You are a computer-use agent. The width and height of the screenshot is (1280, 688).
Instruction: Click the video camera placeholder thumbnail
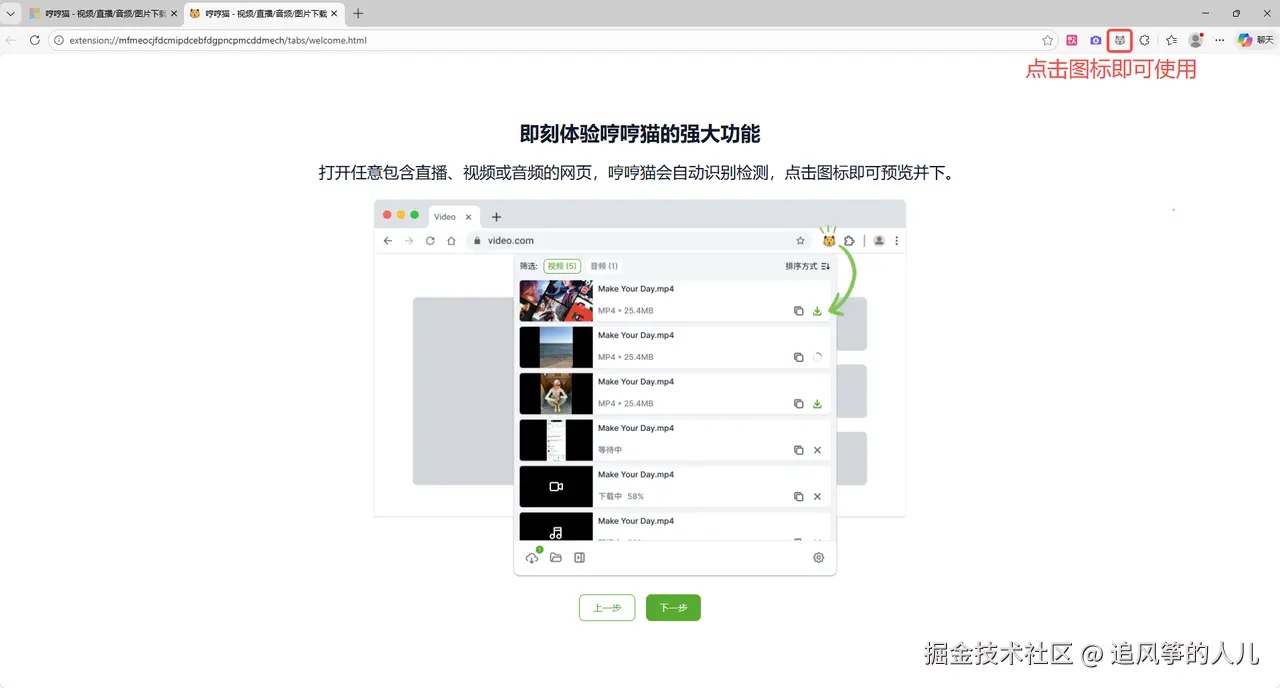pos(556,487)
